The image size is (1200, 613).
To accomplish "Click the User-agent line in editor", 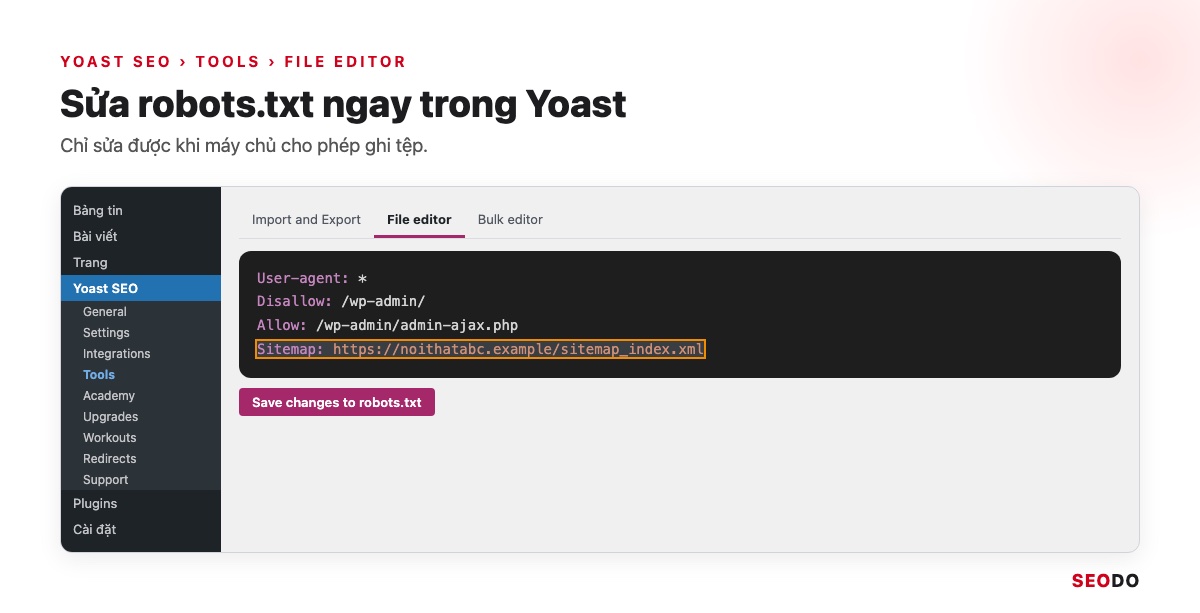I will tap(312, 278).
